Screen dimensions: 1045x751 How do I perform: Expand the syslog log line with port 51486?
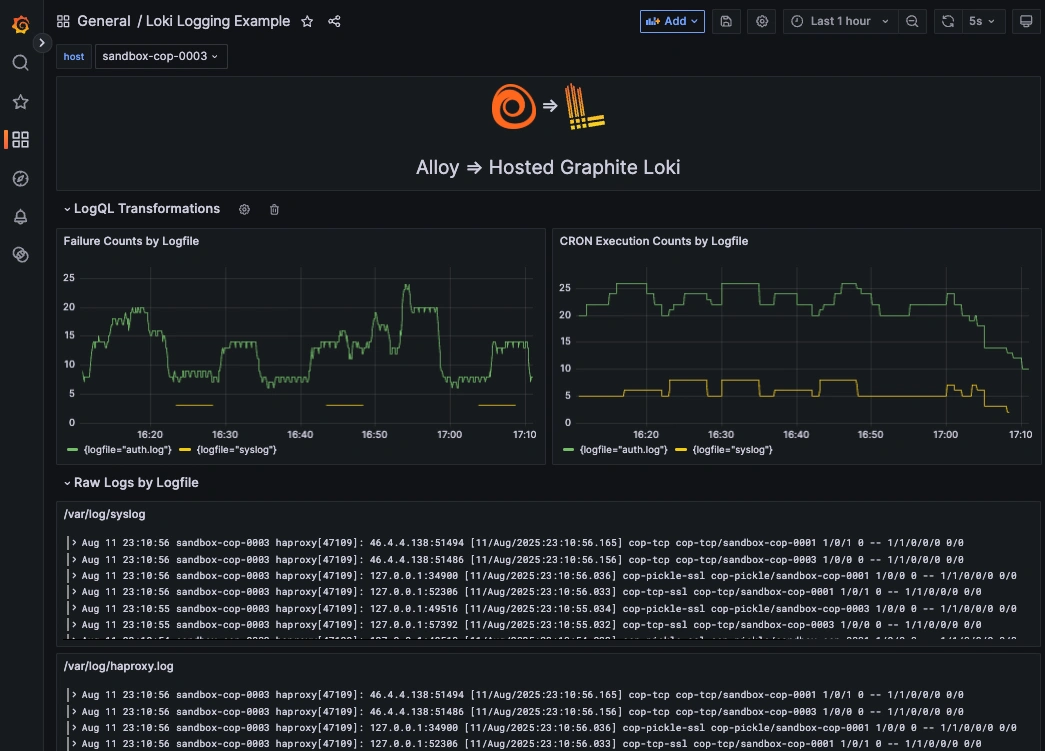(x=73, y=560)
